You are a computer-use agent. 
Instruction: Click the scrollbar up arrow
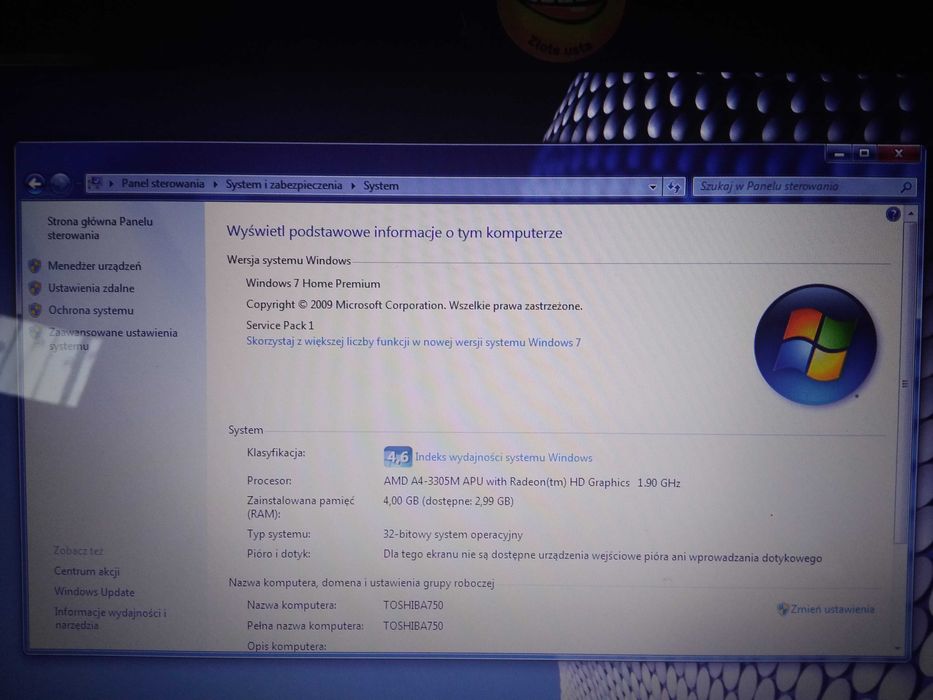[910, 212]
